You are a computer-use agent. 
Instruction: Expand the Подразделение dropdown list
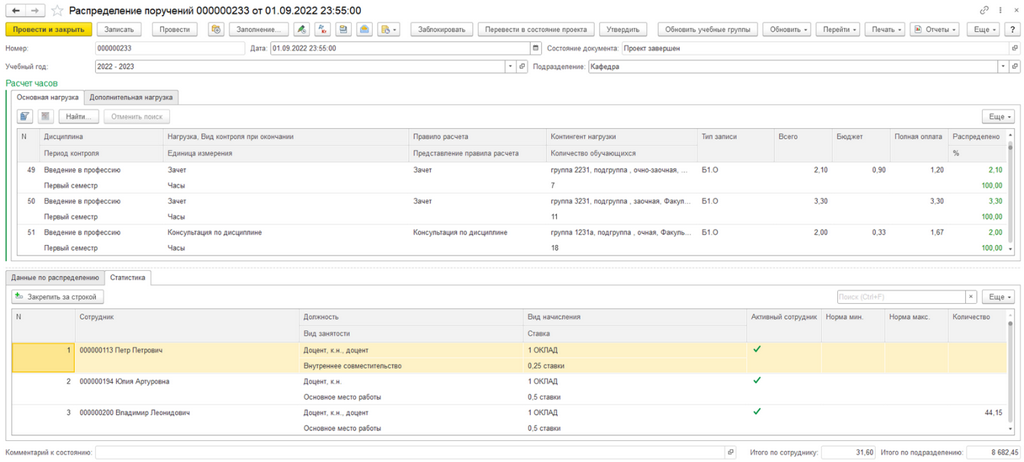click(1002, 67)
